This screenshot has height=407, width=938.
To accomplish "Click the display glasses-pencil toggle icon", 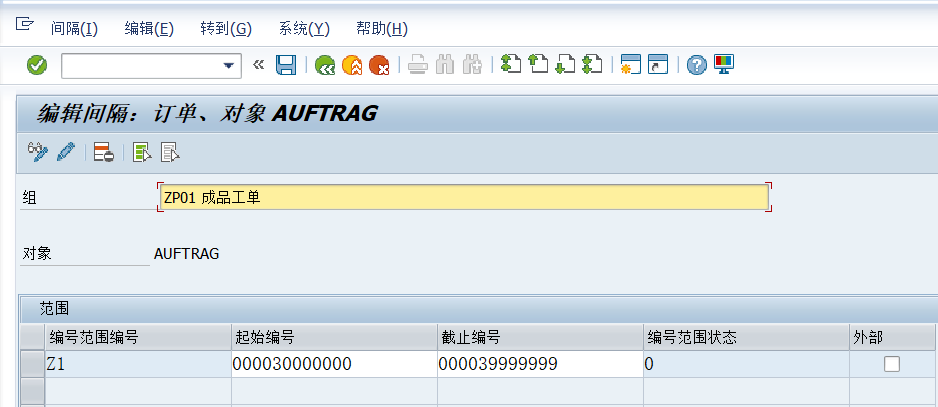I will (38, 152).
